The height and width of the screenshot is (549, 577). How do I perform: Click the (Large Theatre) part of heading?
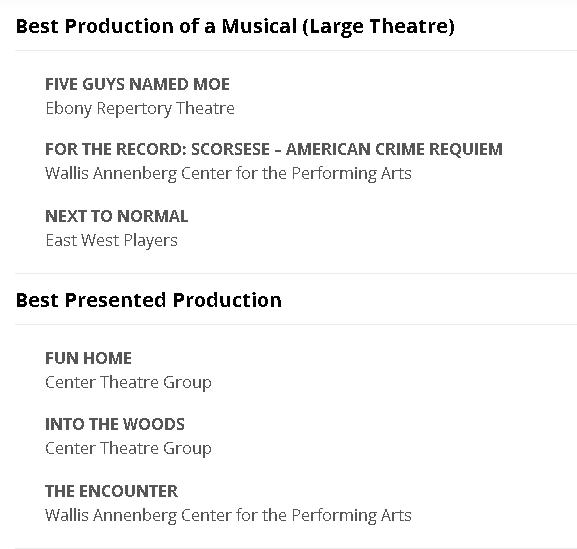coord(379,27)
